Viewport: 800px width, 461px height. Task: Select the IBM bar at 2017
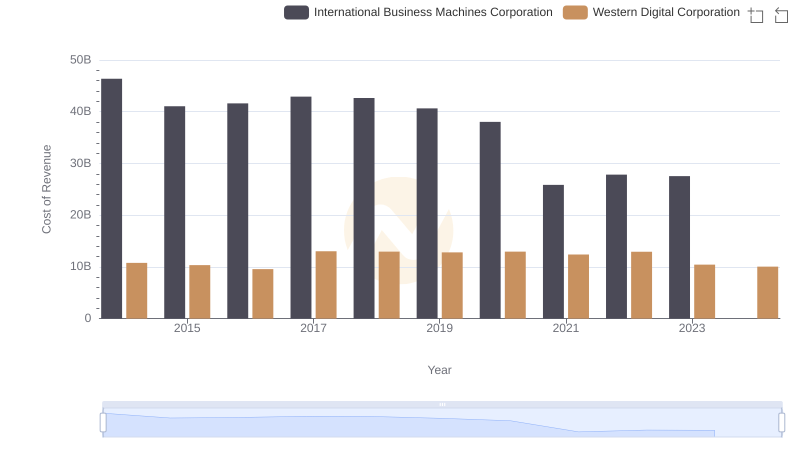pos(301,208)
